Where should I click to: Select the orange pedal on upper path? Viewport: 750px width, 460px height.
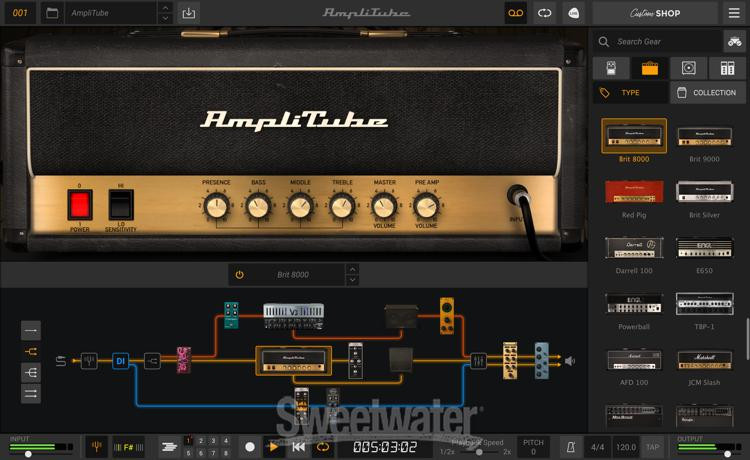pos(447,316)
